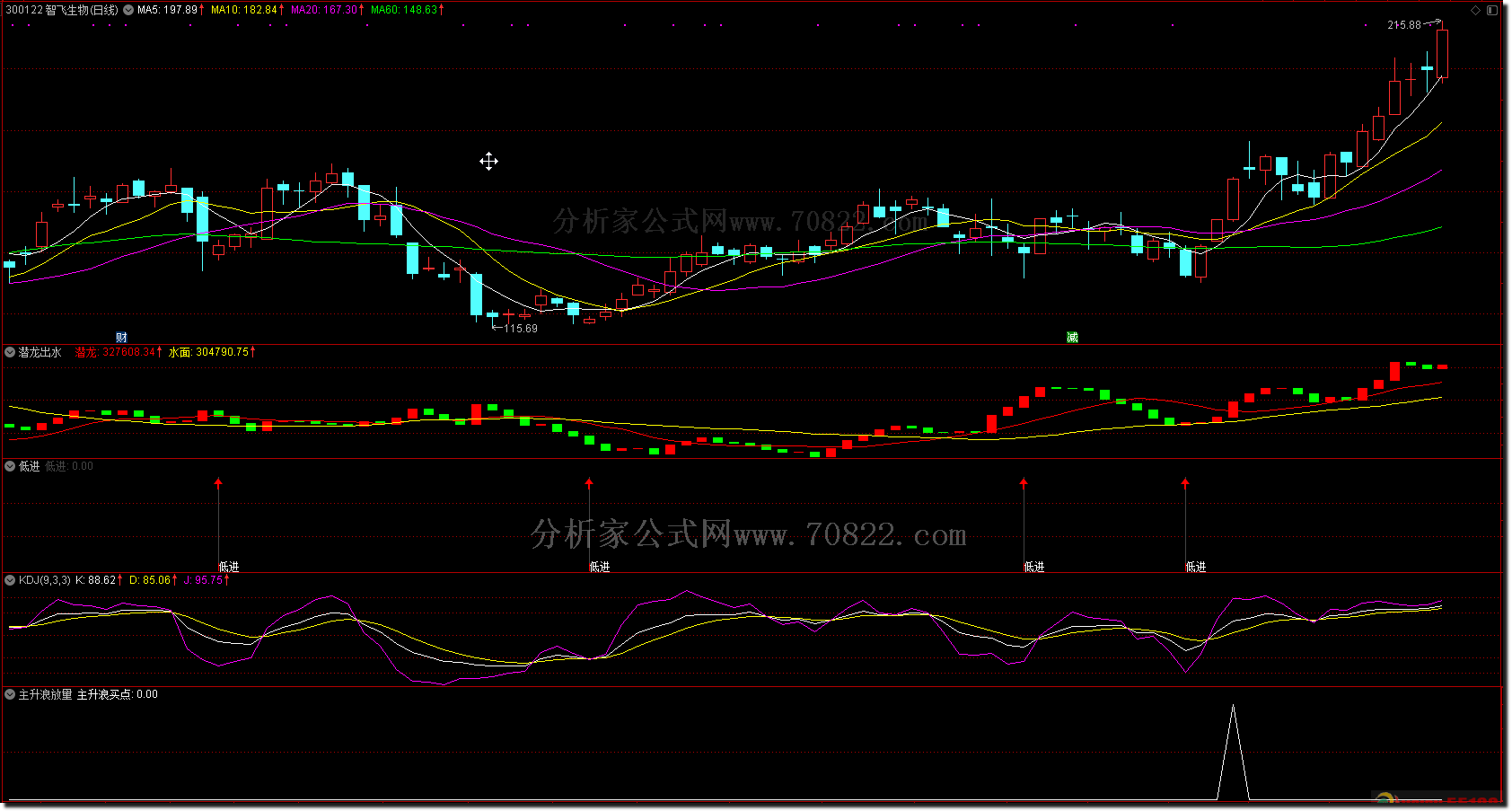
Task: Click the diamond icon at chart top-right
Action: (1475, 10)
